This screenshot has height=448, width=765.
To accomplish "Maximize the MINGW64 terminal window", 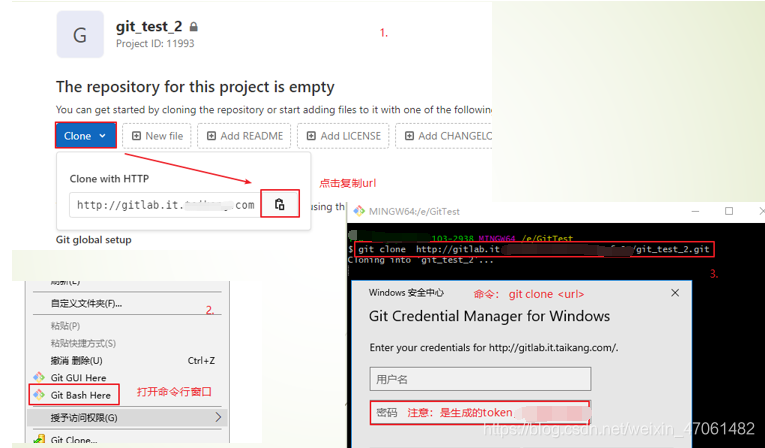I will pyautogui.click(x=729, y=211).
